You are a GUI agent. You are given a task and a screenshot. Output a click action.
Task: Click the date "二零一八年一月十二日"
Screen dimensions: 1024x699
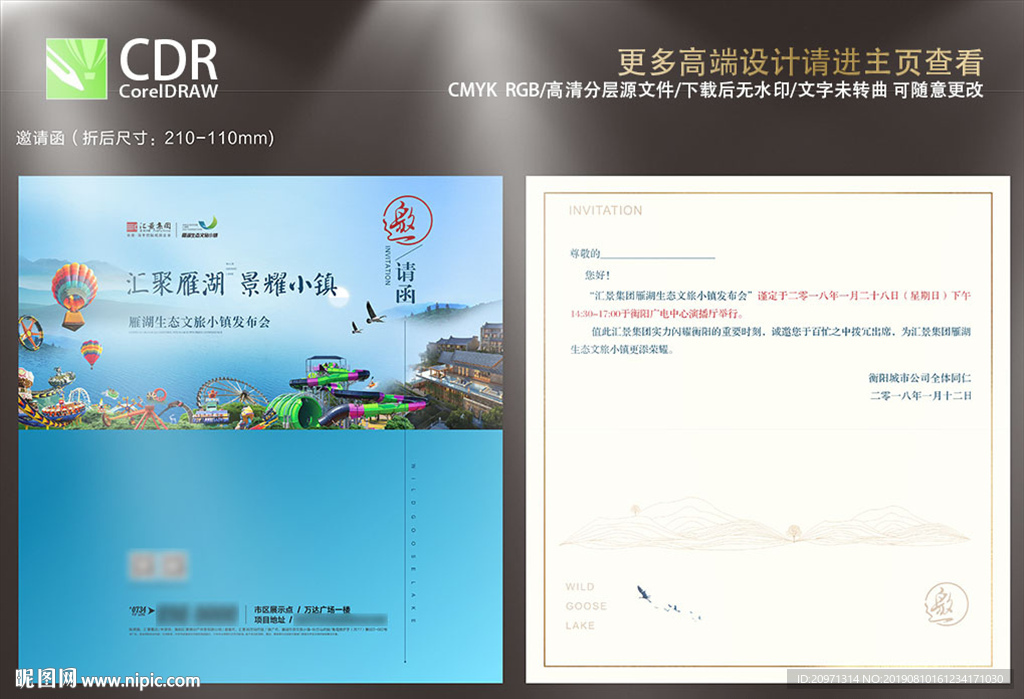tap(921, 395)
